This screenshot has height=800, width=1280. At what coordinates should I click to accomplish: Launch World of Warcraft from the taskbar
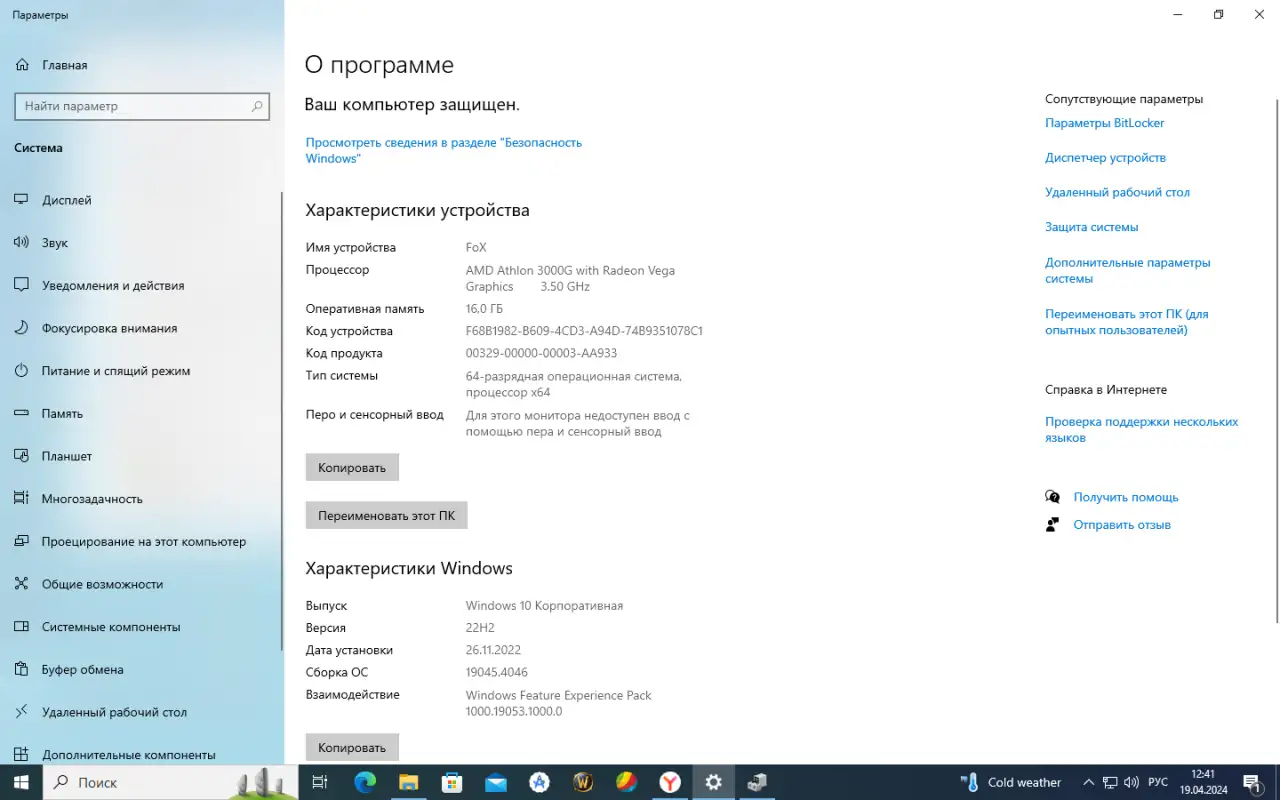pos(583,783)
